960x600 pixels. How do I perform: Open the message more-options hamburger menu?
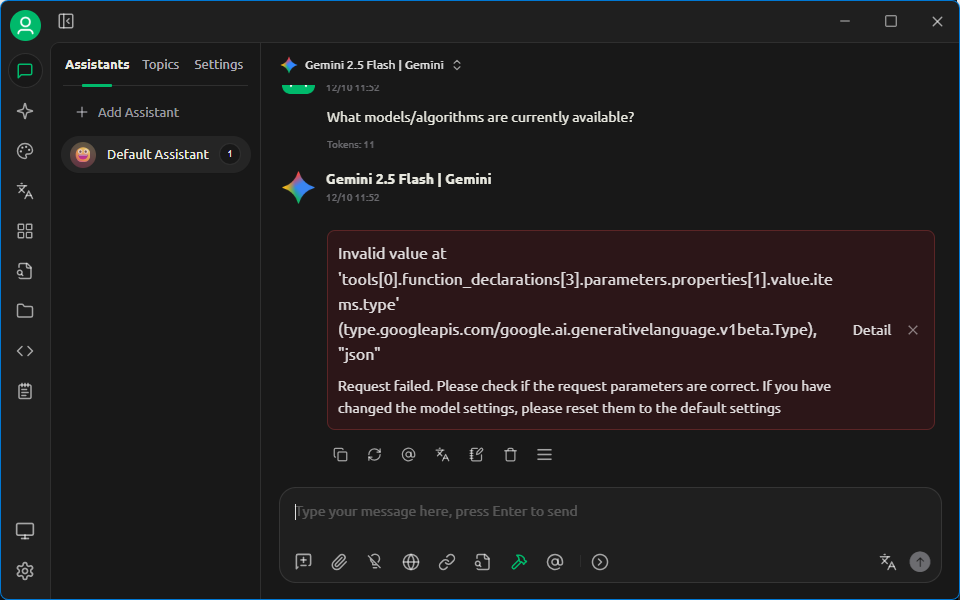pyautogui.click(x=544, y=455)
